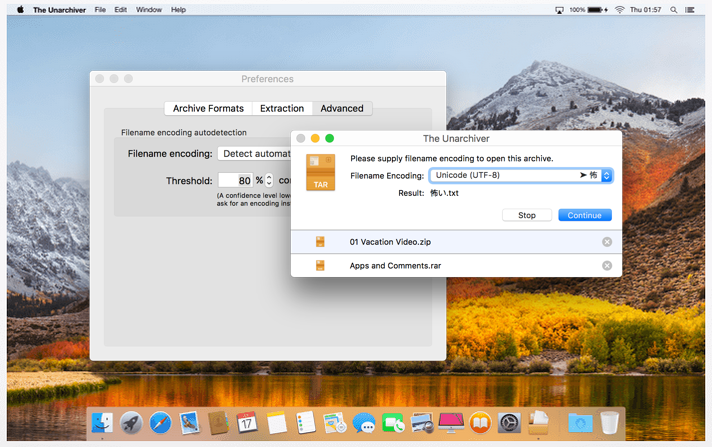Open the Wi-Fi status menu
The width and height of the screenshot is (712, 447).
[619, 10]
